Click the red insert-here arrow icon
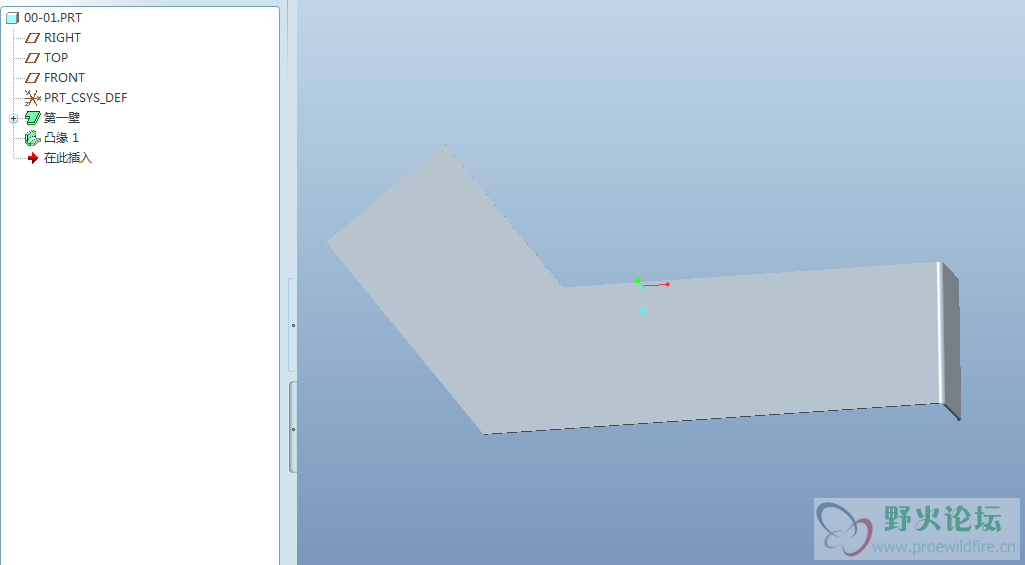The height and width of the screenshot is (565, 1025). pos(33,158)
